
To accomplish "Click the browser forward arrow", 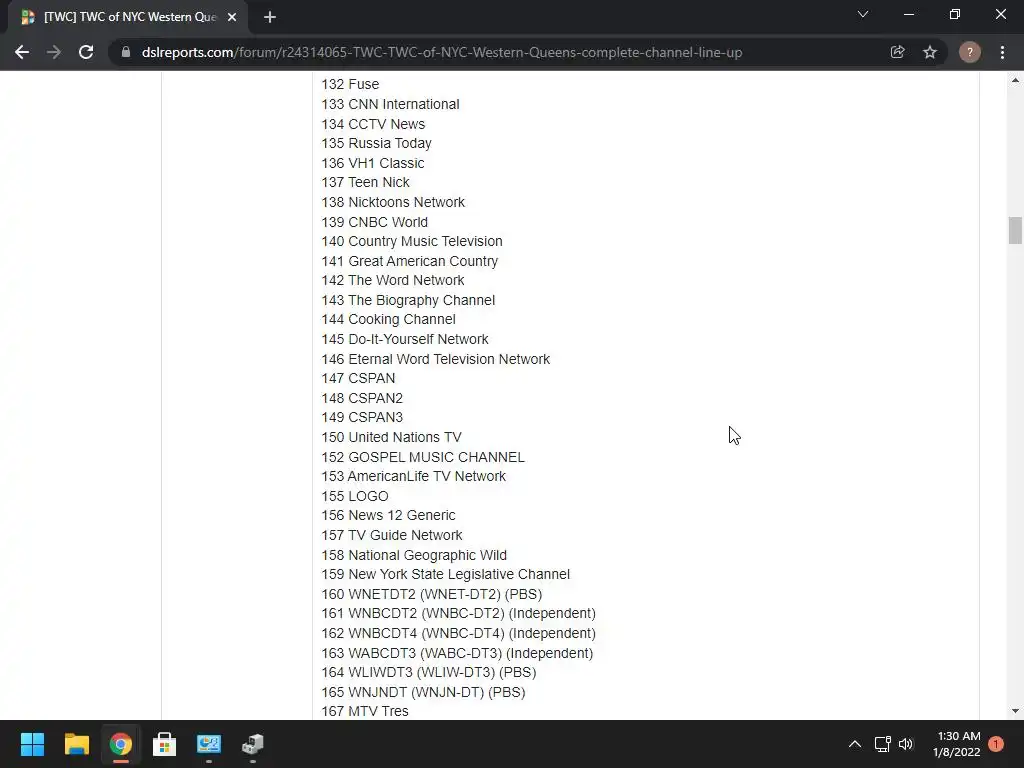I will coord(54,52).
